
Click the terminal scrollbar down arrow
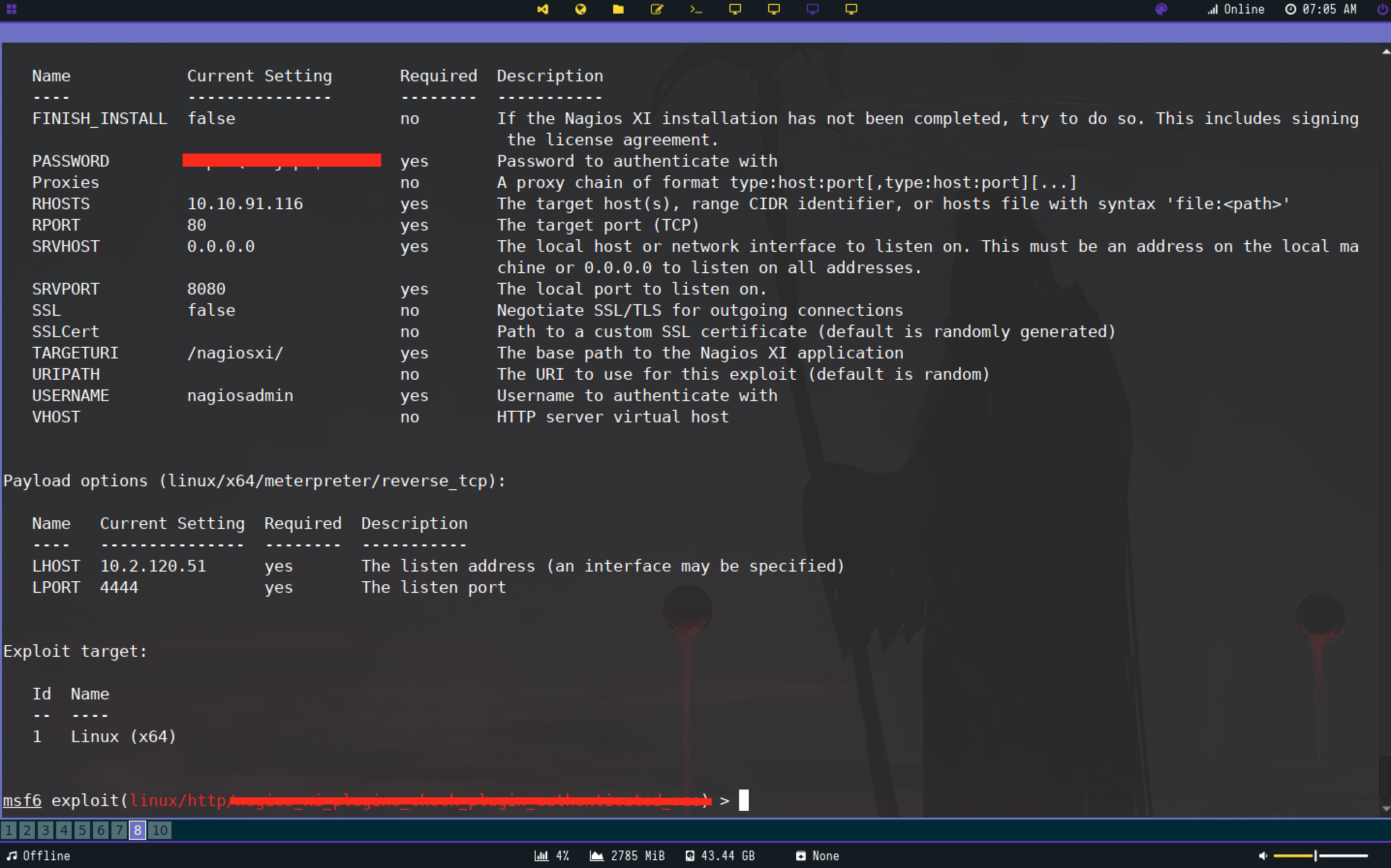(x=1386, y=809)
